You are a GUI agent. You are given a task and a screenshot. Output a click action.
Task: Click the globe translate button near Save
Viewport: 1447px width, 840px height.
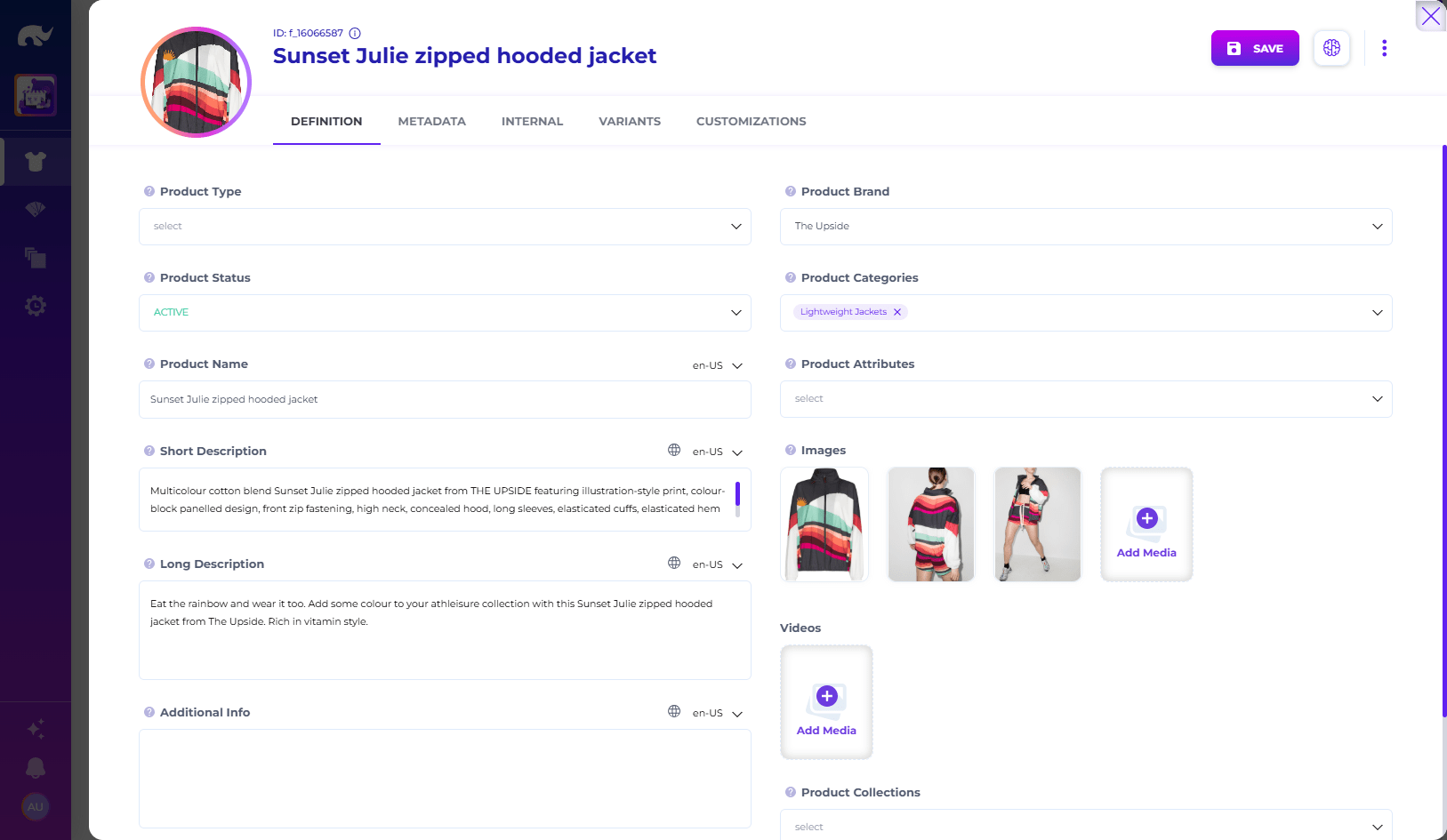(x=1331, y=48)
